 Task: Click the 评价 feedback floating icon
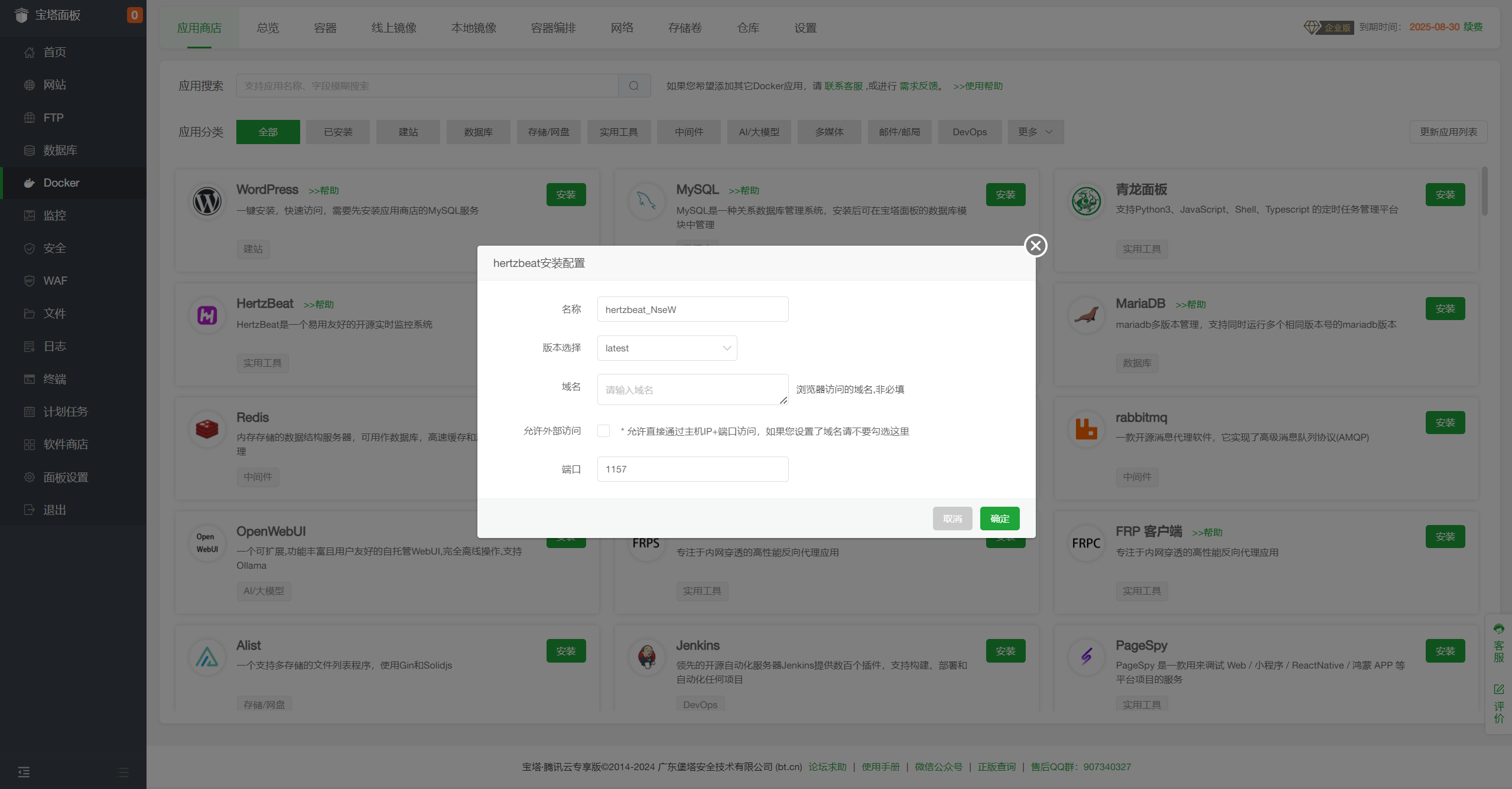pyautogui.click(x=1499, y=704)
